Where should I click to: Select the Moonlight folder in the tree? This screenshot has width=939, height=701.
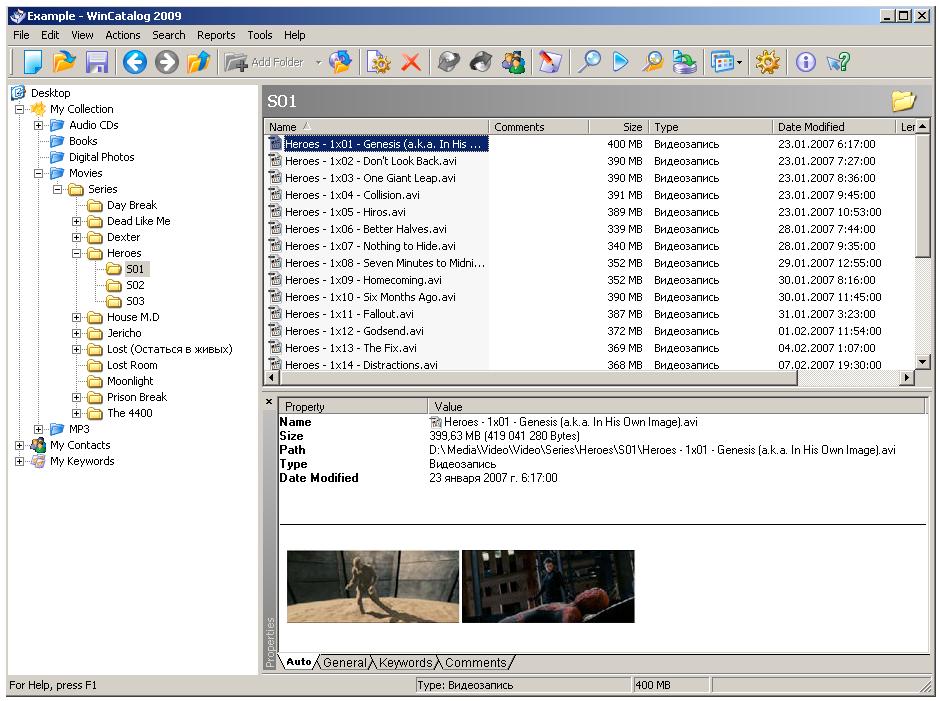click(130, 381)
